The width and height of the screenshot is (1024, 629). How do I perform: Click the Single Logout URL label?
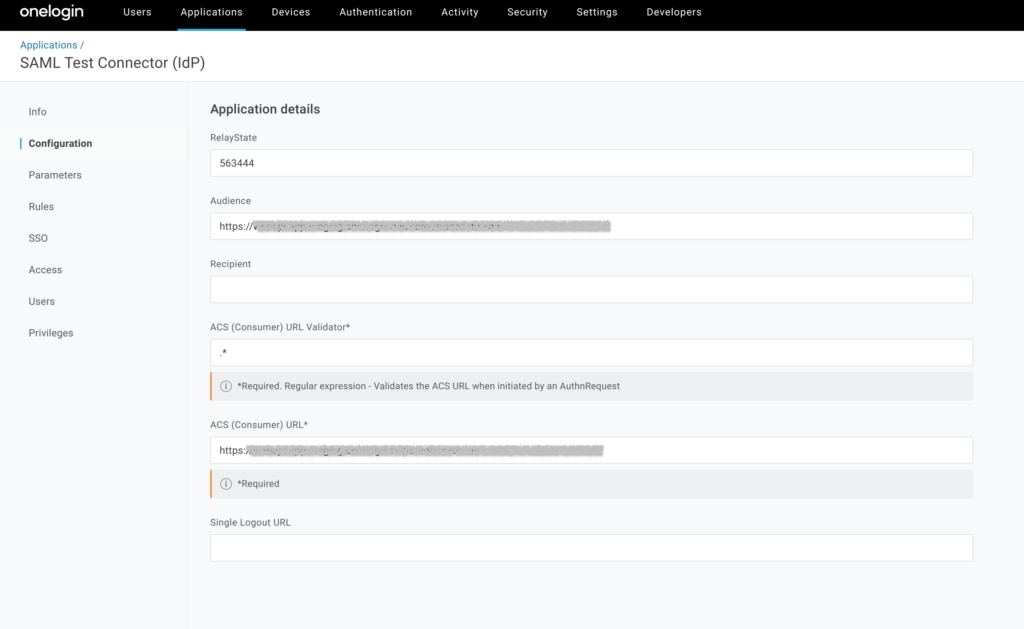pyautogui.click(x=250, y=523)
